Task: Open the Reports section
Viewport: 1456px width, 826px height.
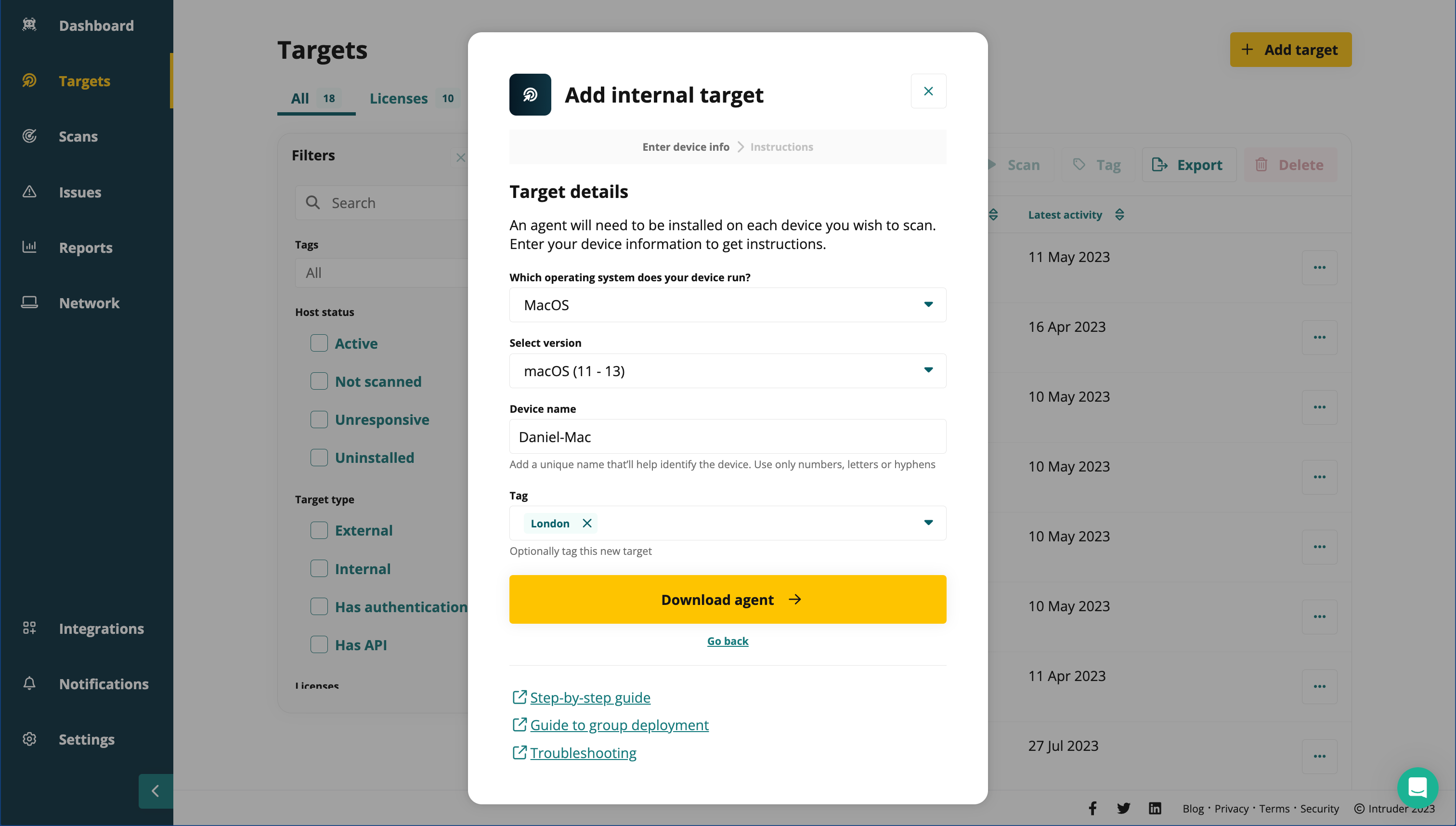Action: coord(85,247)
